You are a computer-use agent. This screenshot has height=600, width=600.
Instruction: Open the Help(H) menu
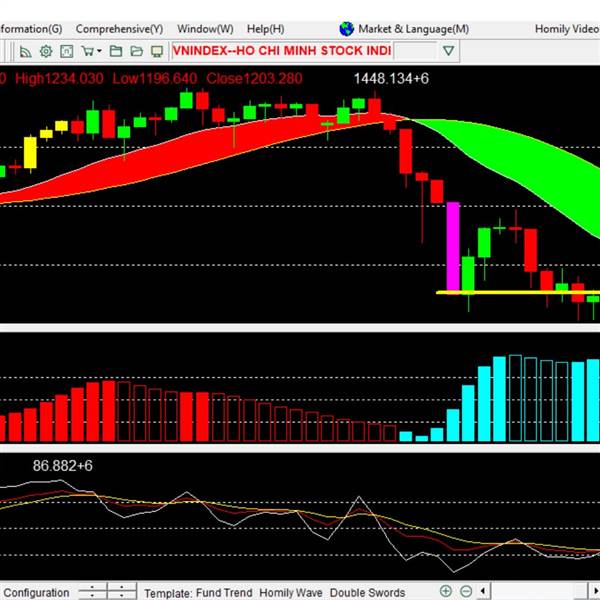(x=266, y=29)
